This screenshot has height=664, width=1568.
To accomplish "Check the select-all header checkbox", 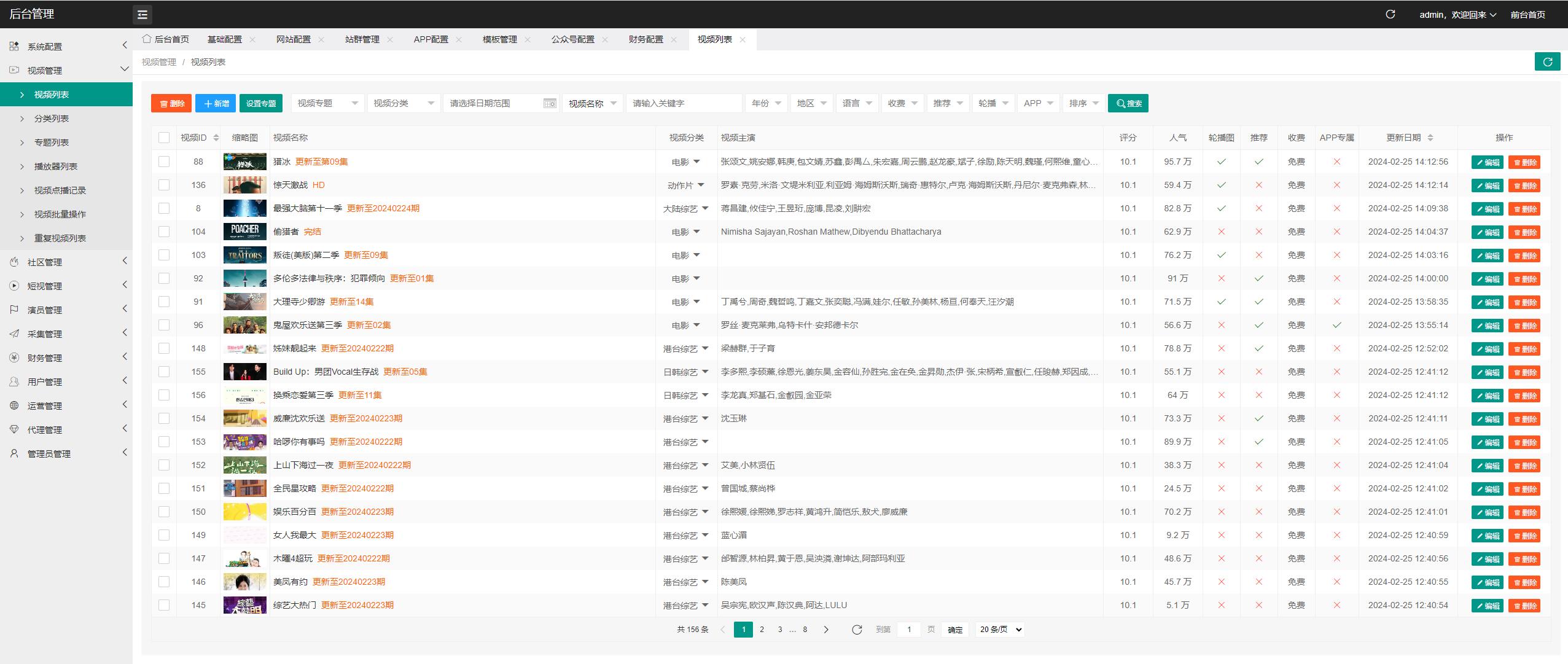I will click(164, 138).
